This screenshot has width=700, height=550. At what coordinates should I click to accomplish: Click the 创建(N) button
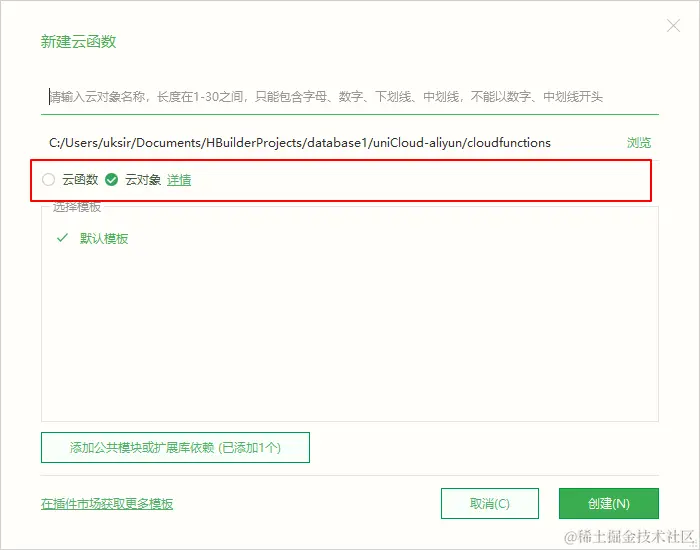[608, 504]
